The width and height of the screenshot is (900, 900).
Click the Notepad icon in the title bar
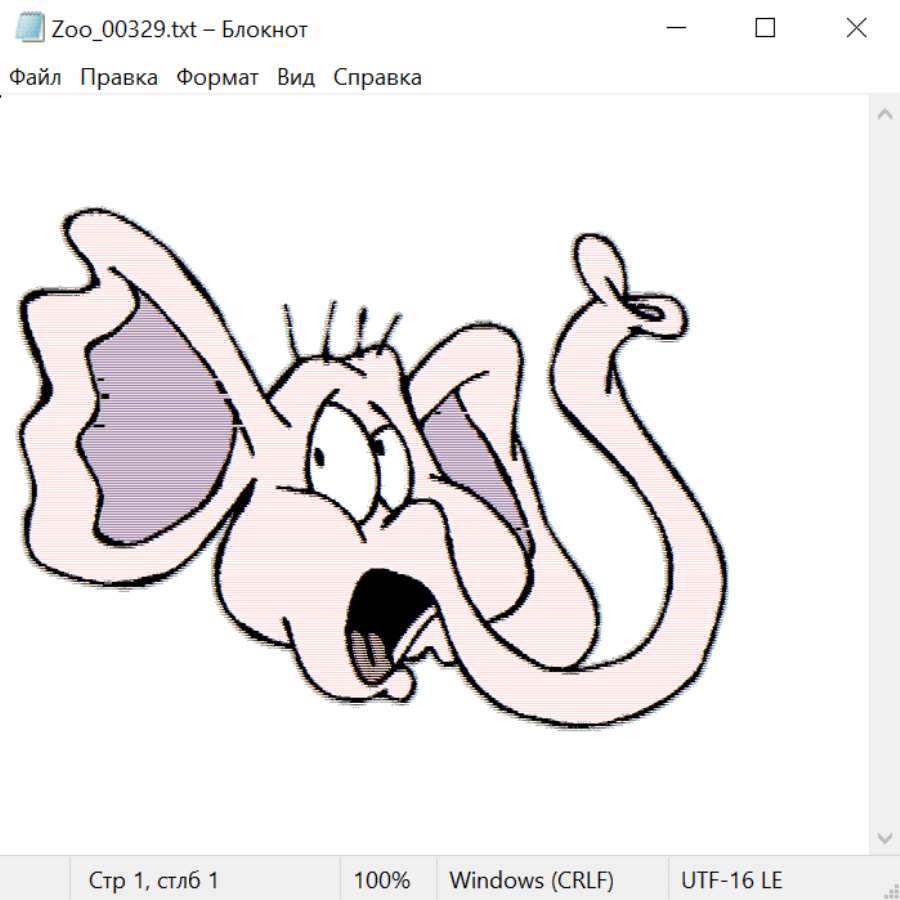[31, 29]
